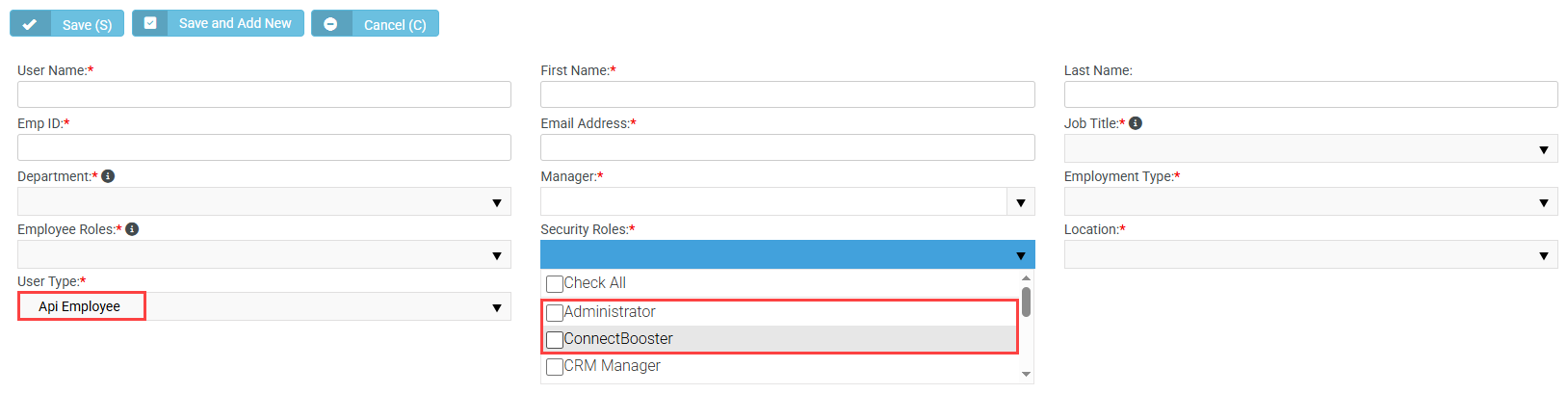Click the minus circle Cancel icon
Screen dimensions: 1568x394
click(x=330, y=24)
